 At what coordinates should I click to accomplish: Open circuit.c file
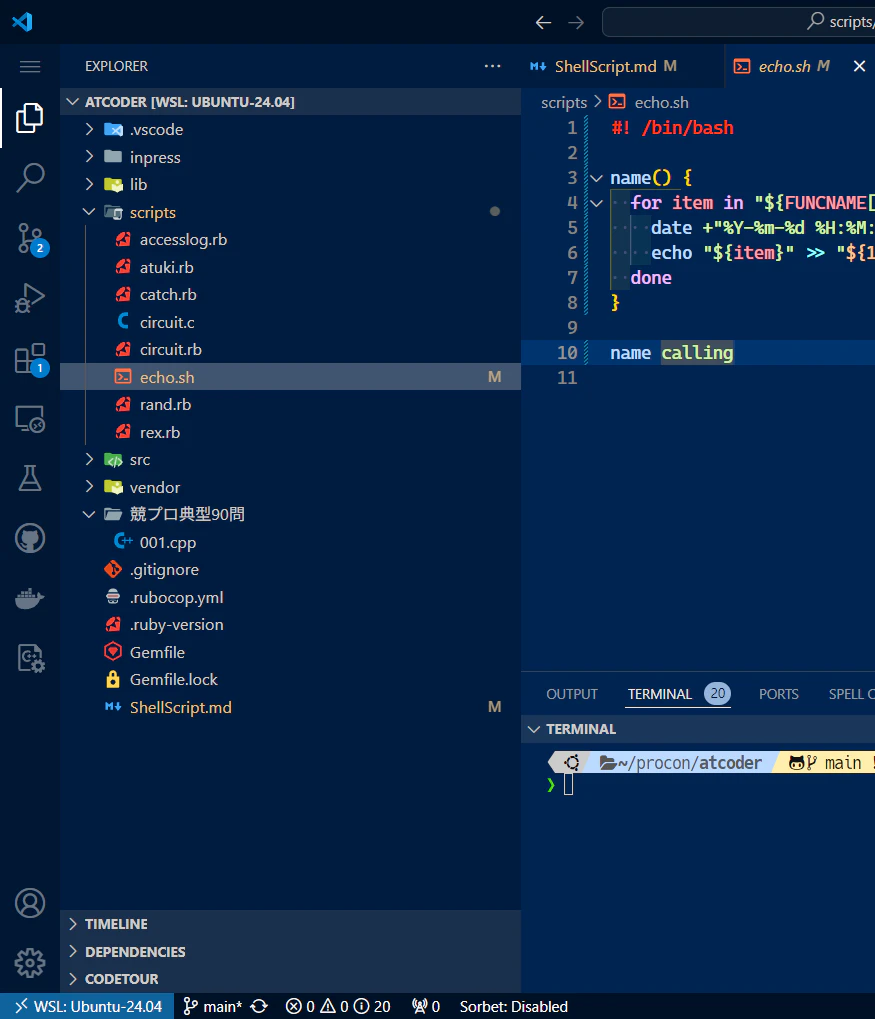pyautogui.click(x=291, y=322)
